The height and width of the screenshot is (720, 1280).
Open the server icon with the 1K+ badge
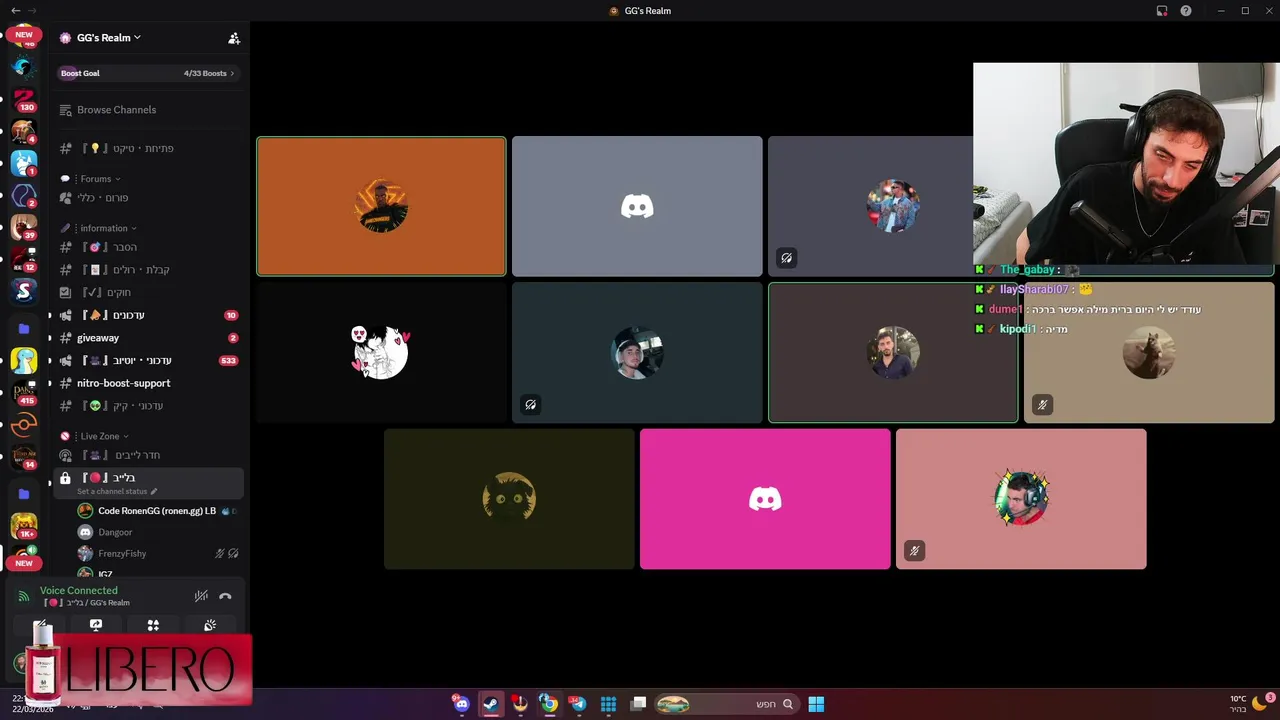[24, 526]
